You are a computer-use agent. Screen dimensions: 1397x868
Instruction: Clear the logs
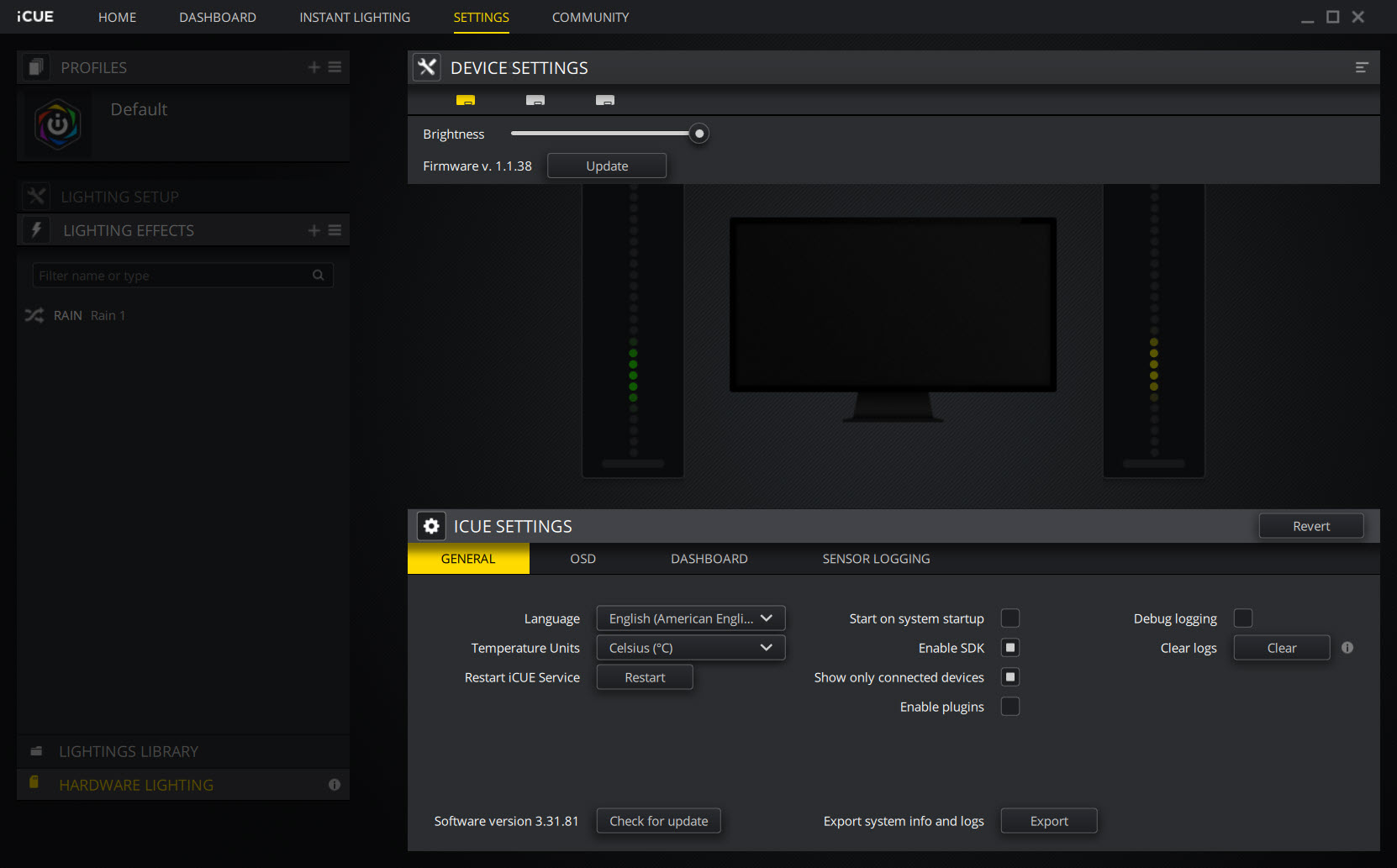[x=1282, y=648]
